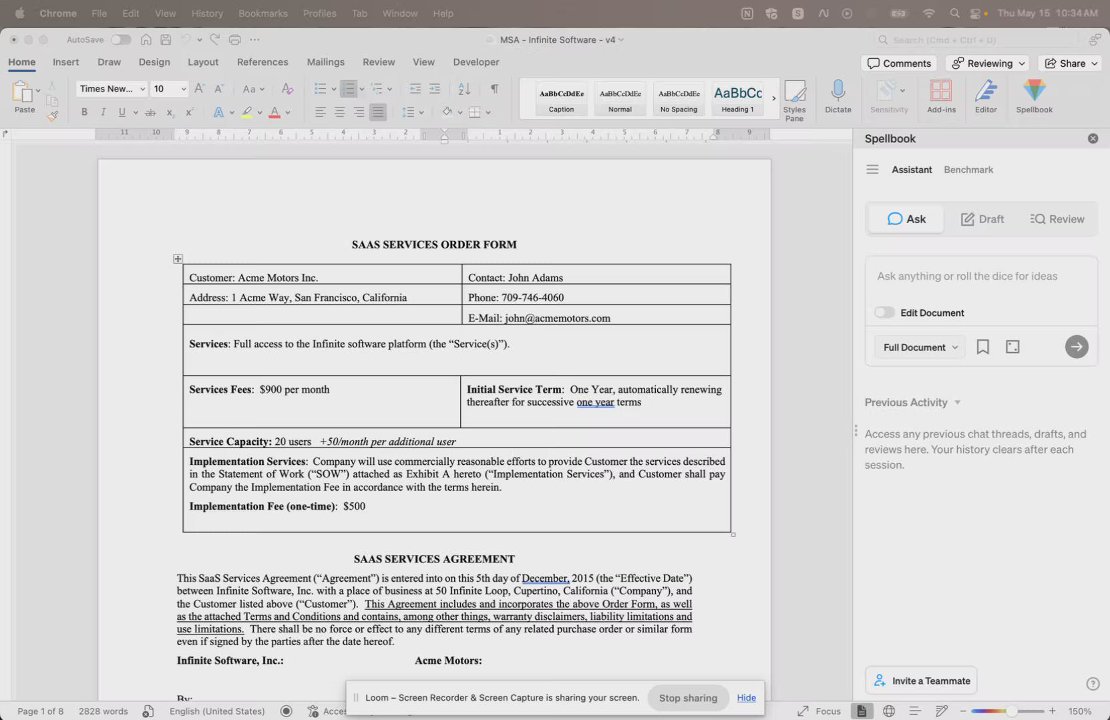Decrease paragraph indent

click(415, 88)
